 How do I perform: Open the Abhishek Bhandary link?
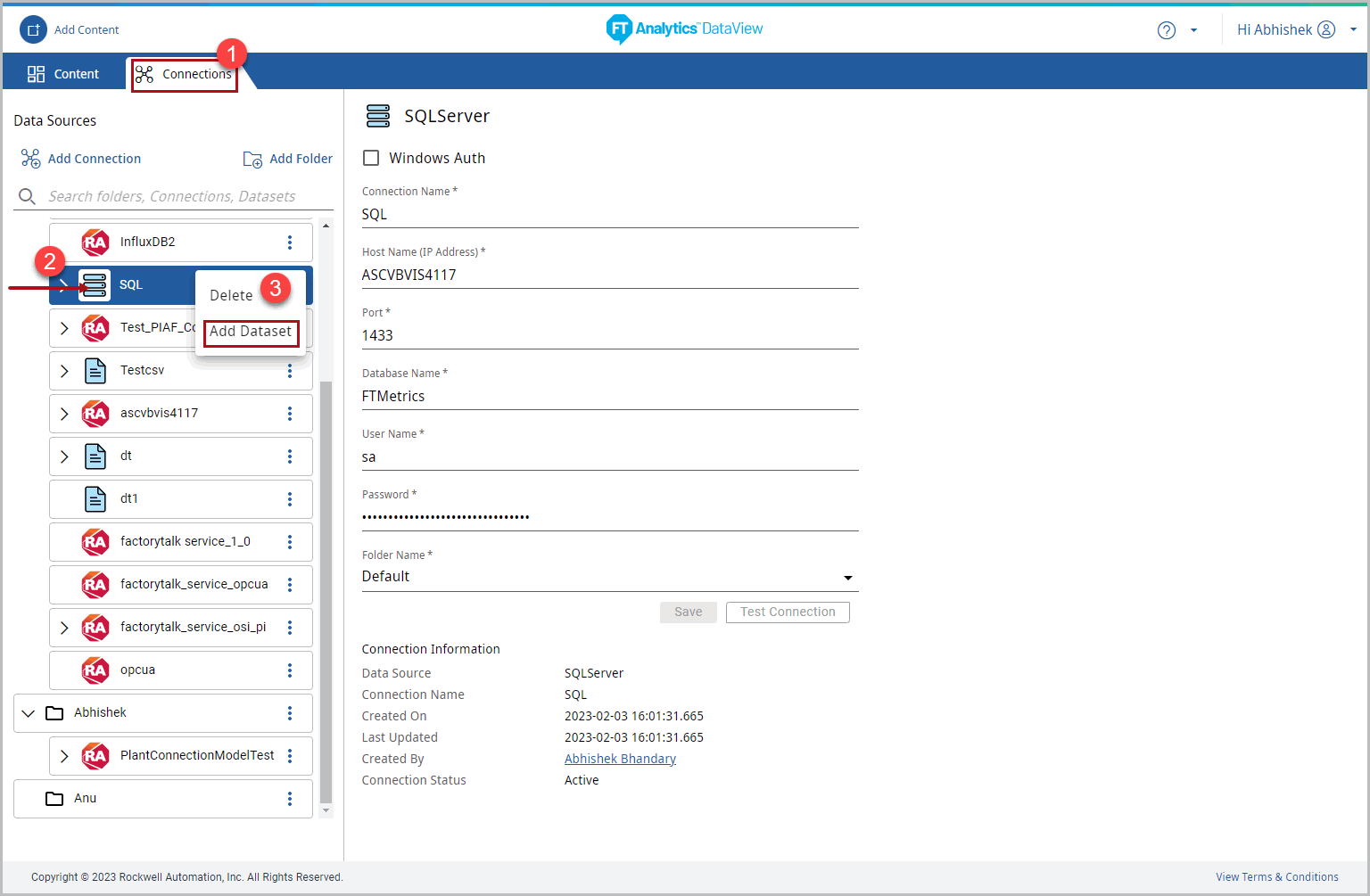(620, 759)
